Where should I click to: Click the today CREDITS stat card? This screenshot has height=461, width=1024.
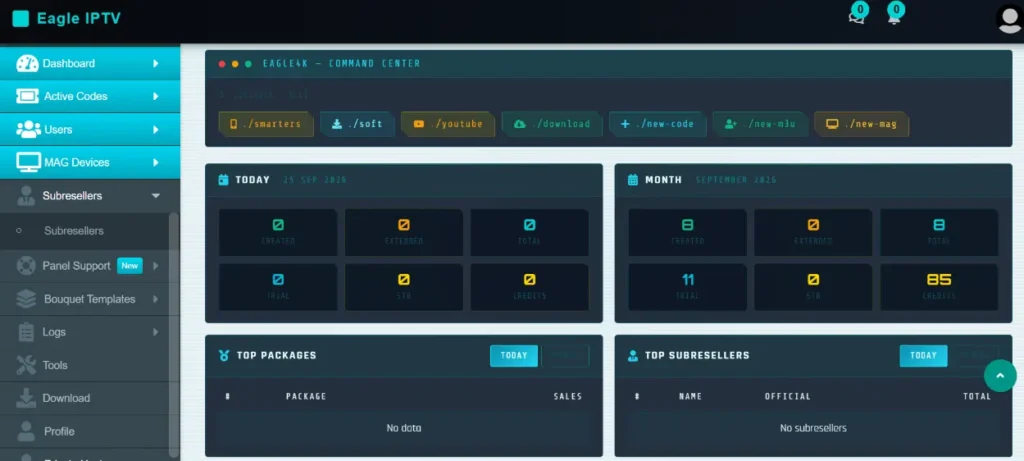pos(530,287)
